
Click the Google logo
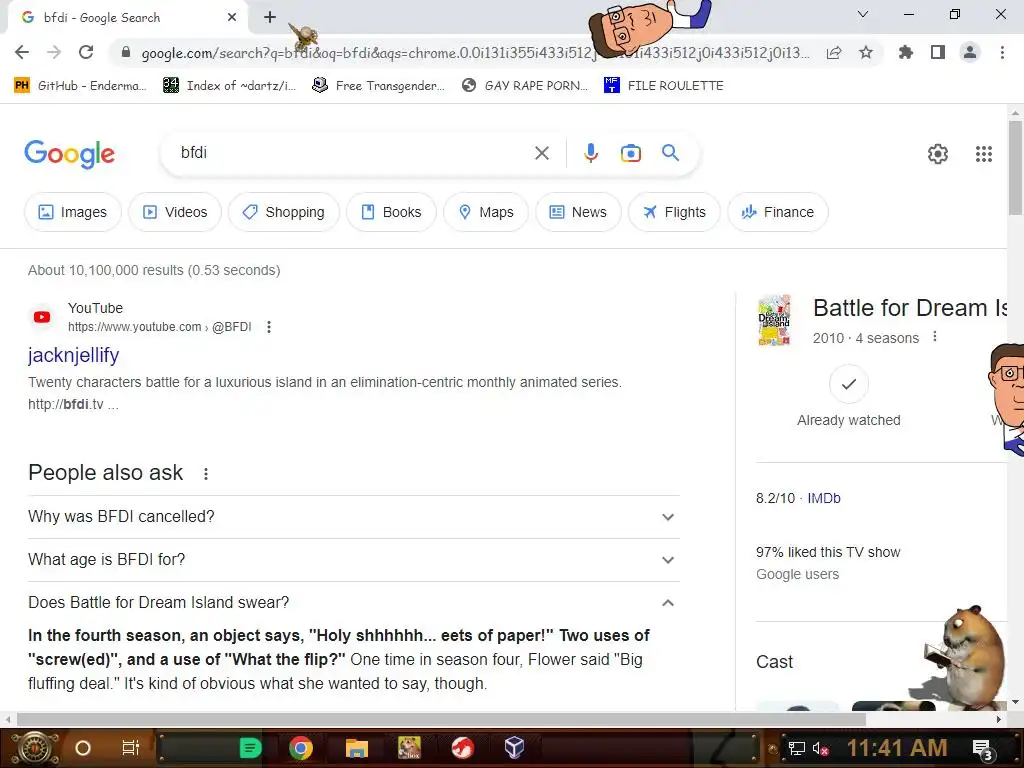[69, 154]
